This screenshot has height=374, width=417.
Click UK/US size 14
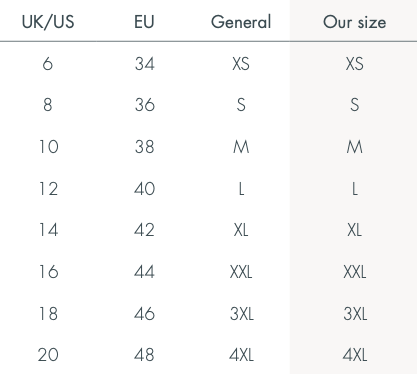pos(49,230)
